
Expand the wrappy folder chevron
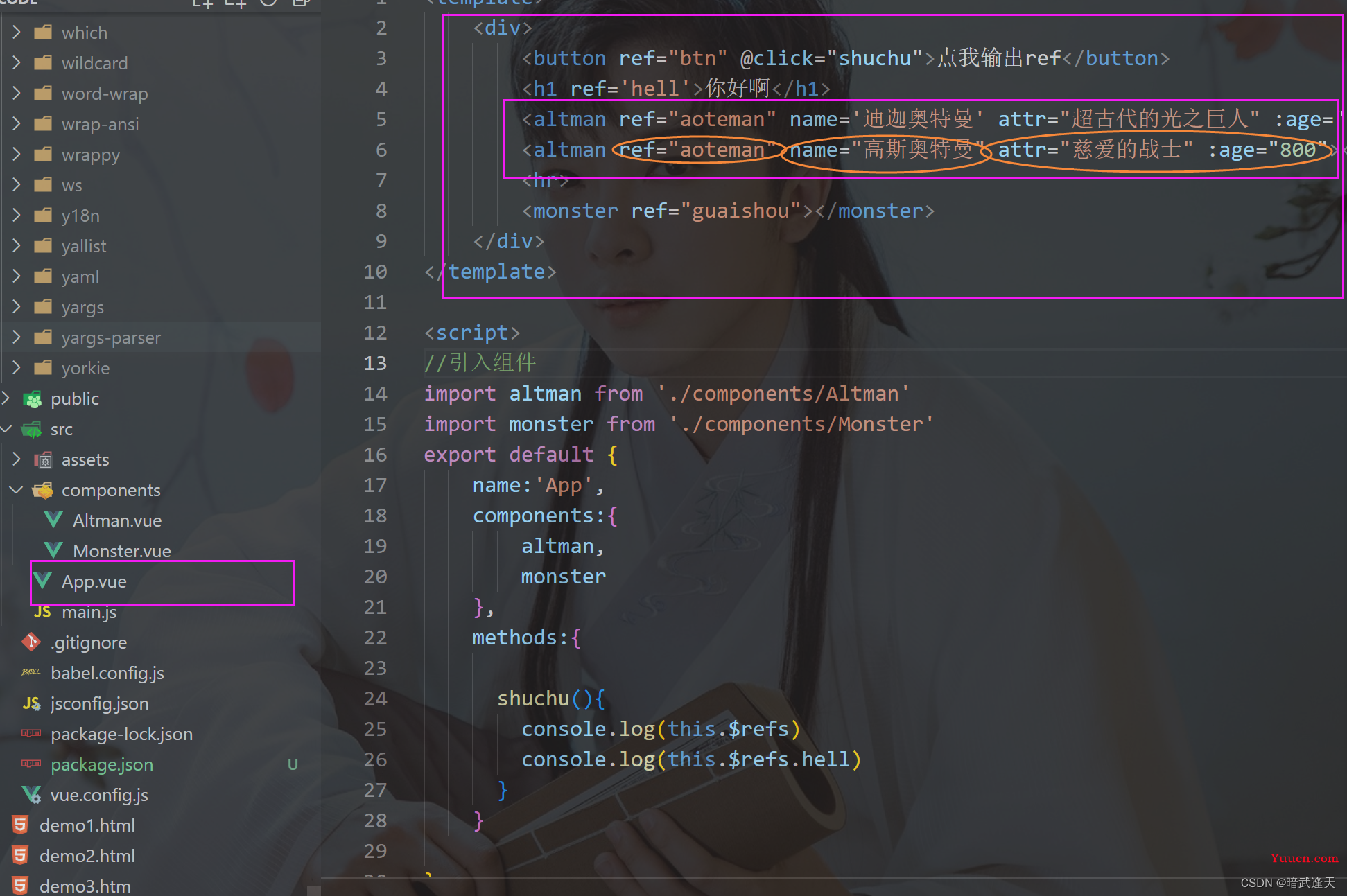[x=17, y=155]
